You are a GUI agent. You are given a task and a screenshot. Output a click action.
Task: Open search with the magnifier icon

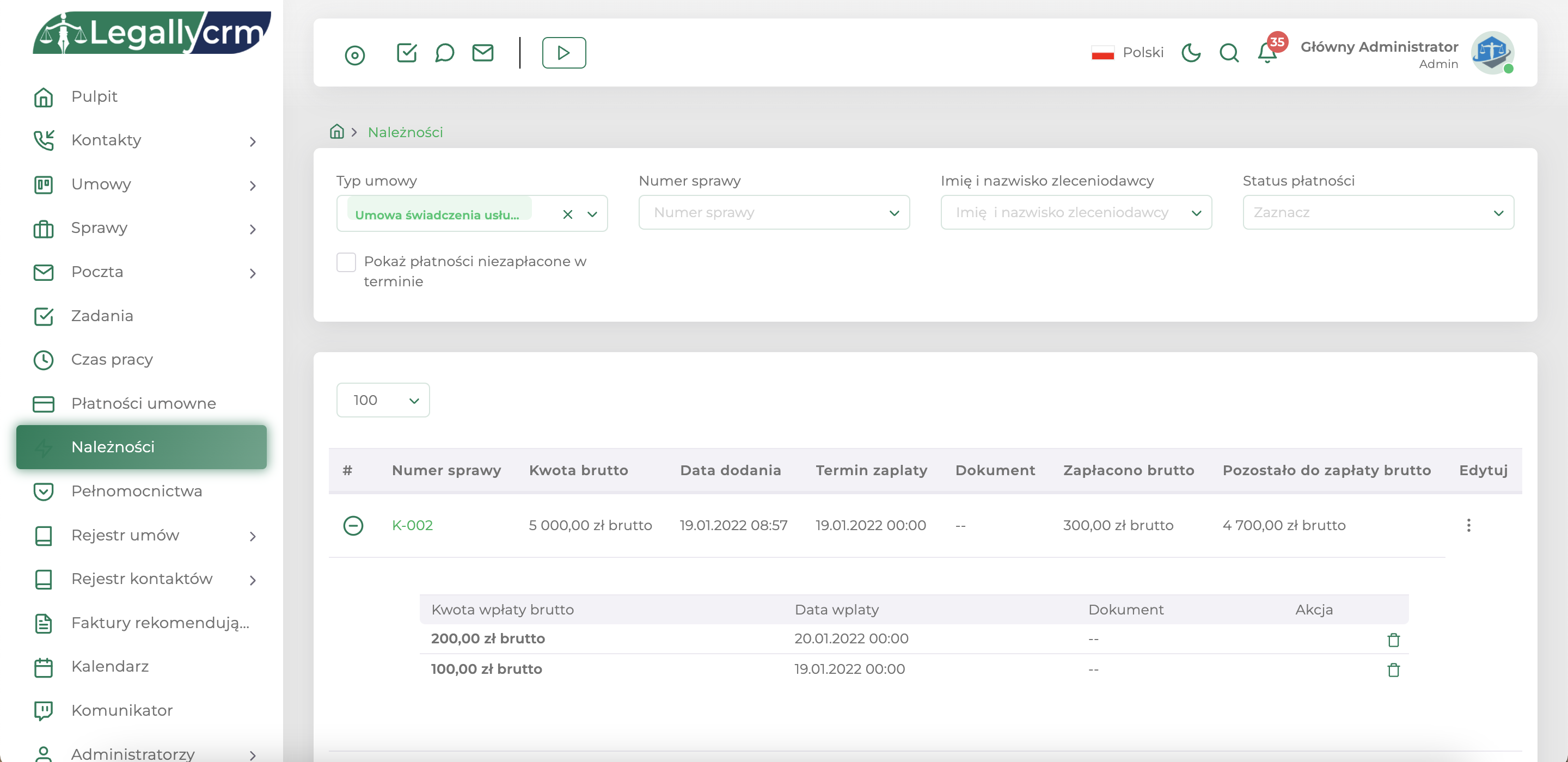[x=1229, y=53]
